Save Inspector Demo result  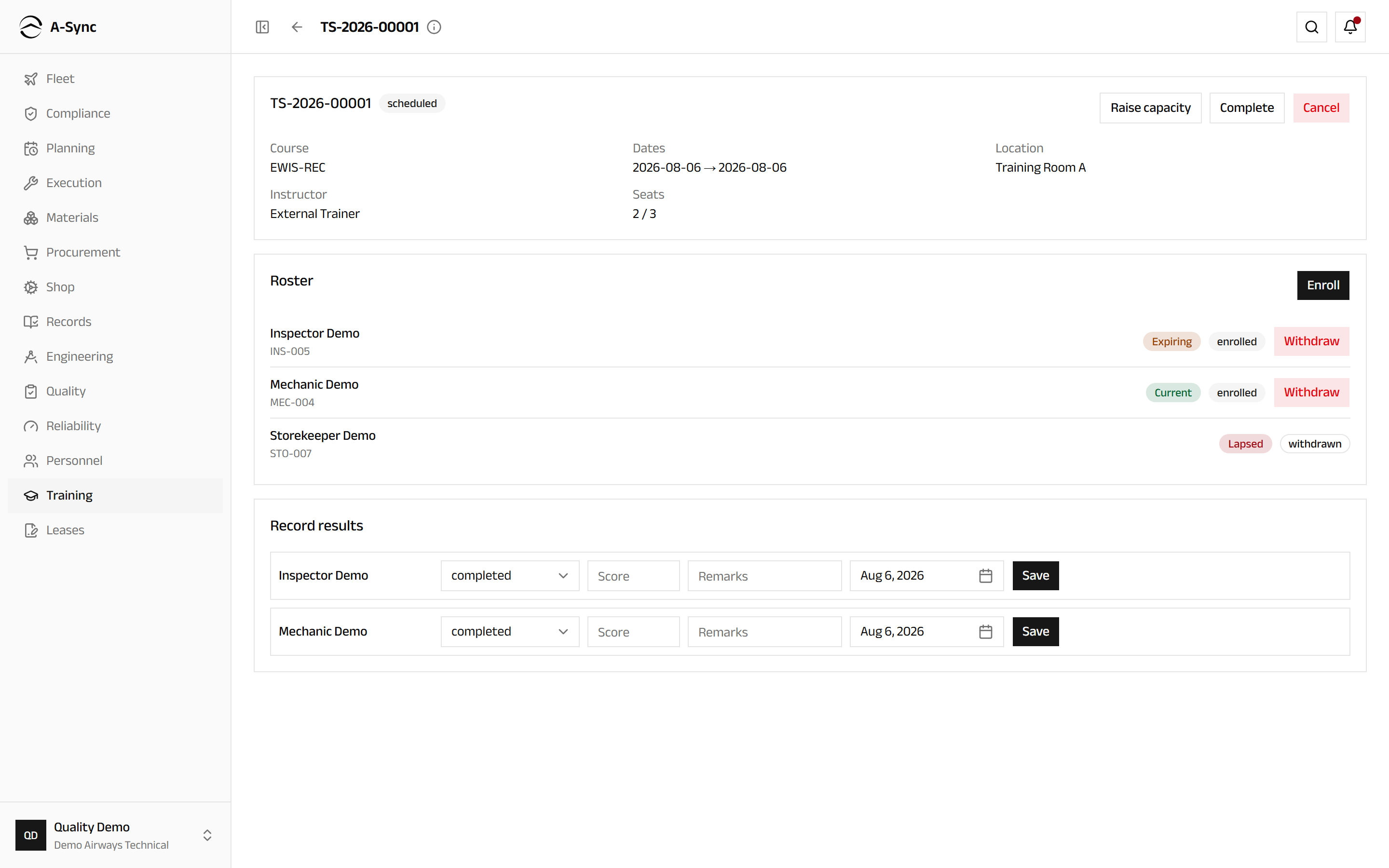coord(1035,576)
